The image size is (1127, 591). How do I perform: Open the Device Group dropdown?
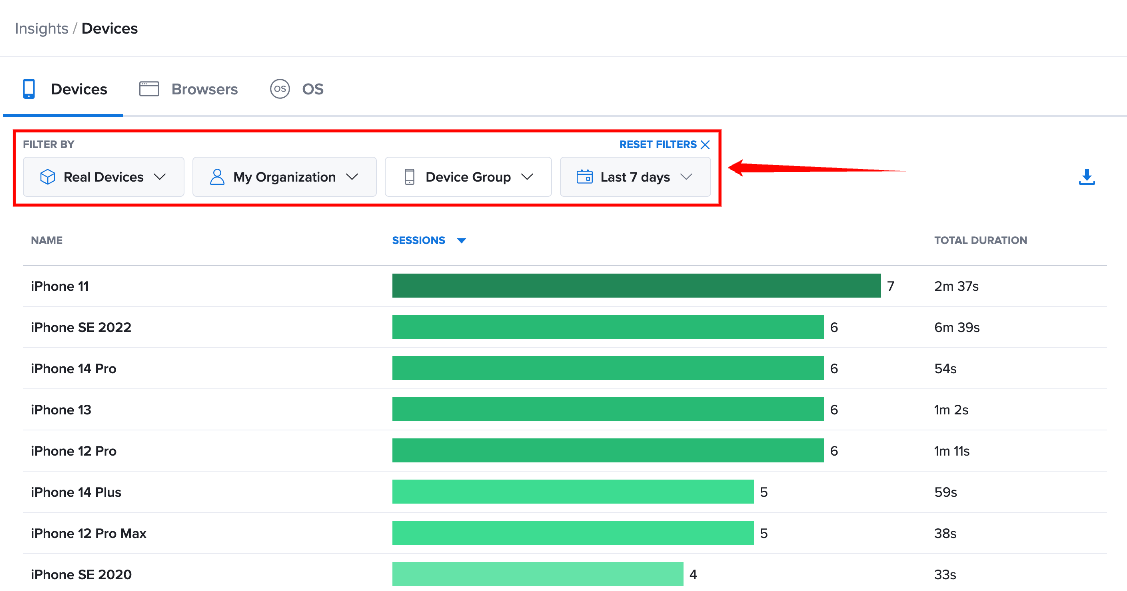point(468,177)
